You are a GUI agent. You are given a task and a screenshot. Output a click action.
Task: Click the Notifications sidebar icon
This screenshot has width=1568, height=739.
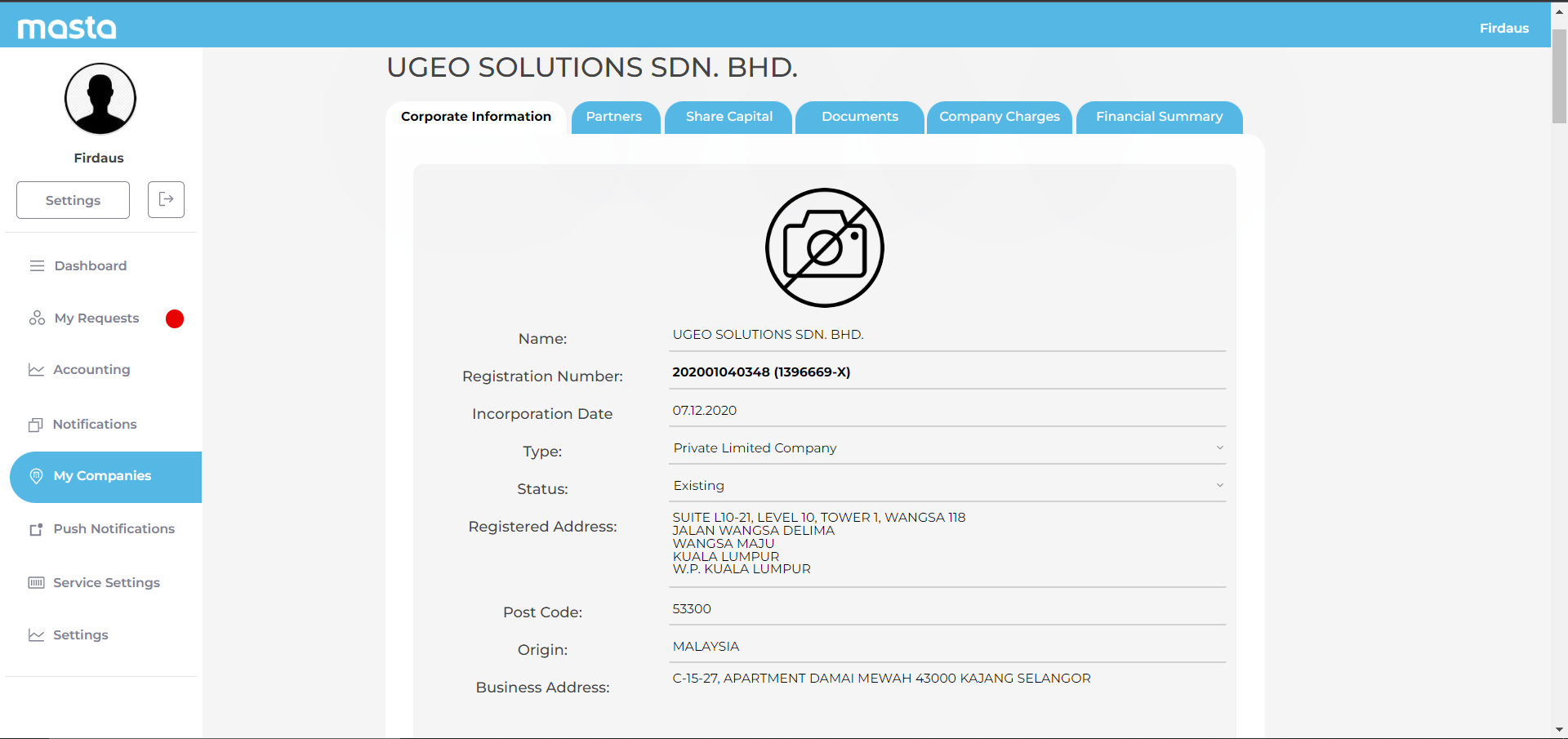click(x=36, y=425)
